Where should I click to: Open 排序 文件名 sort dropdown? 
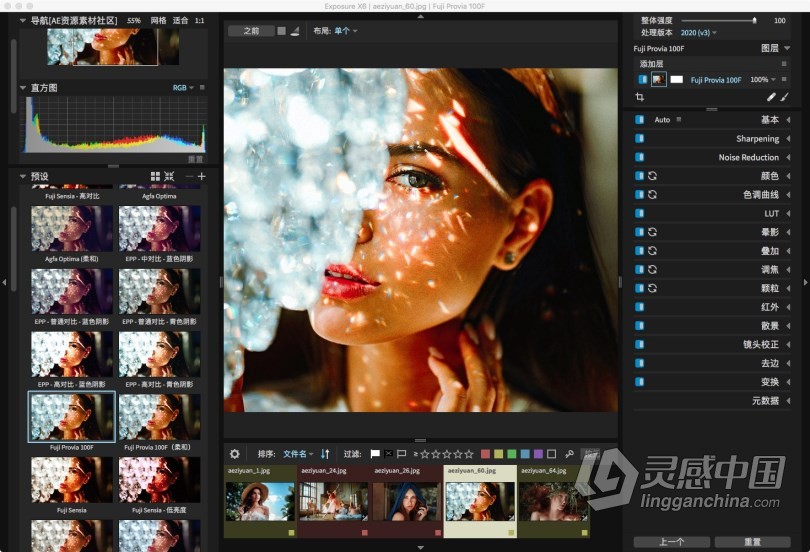pyautogui.click(x=298, y=454)
